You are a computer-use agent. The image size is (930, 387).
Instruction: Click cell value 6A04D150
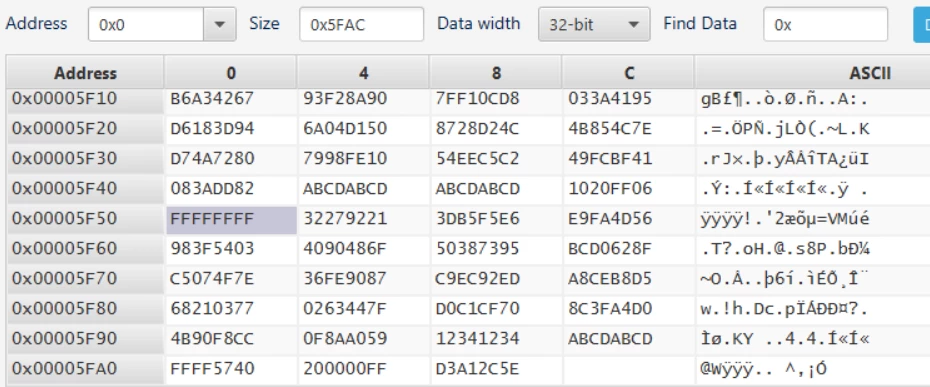345,129
